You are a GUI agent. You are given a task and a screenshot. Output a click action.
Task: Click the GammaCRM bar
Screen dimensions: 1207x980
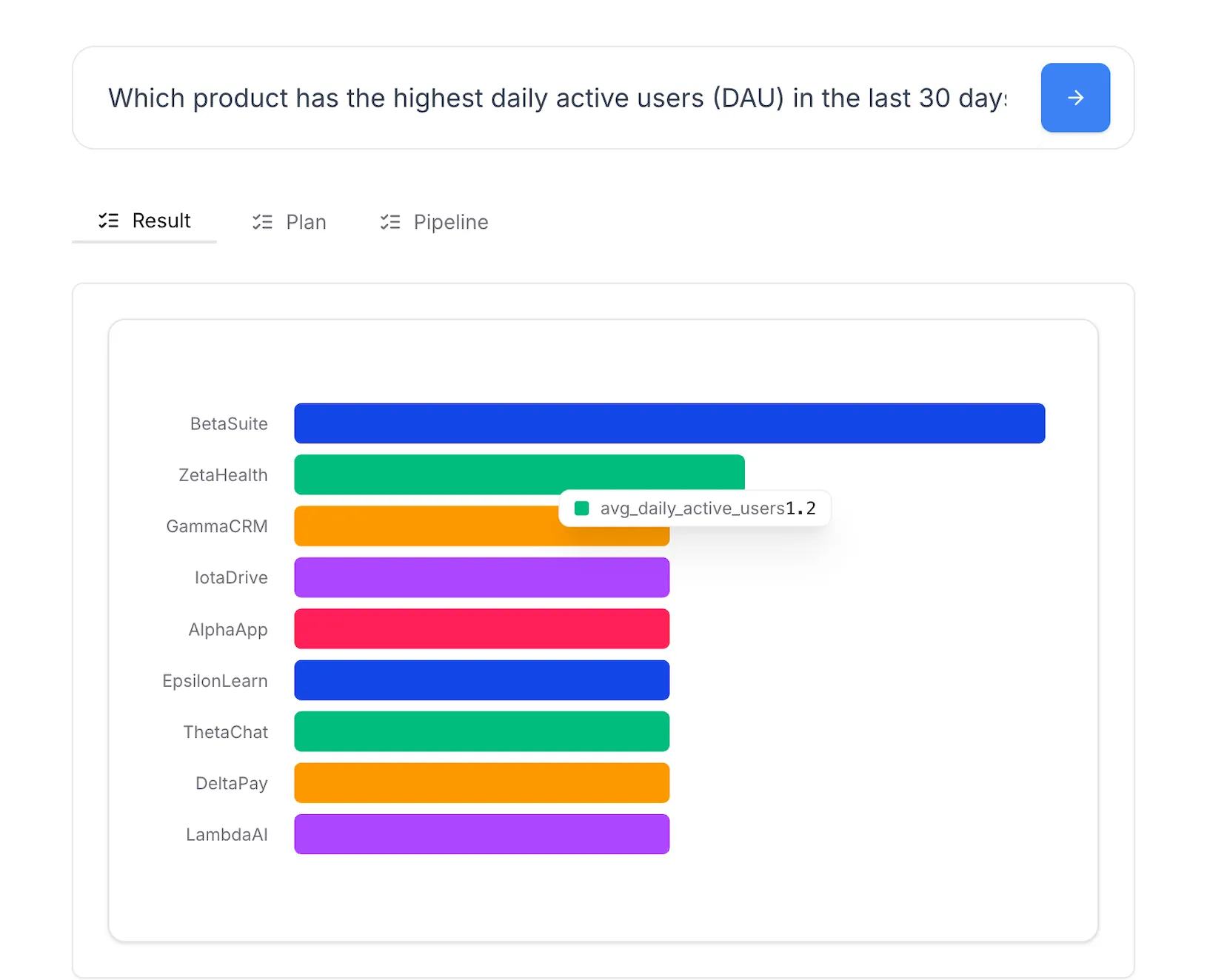coord(444,526)
